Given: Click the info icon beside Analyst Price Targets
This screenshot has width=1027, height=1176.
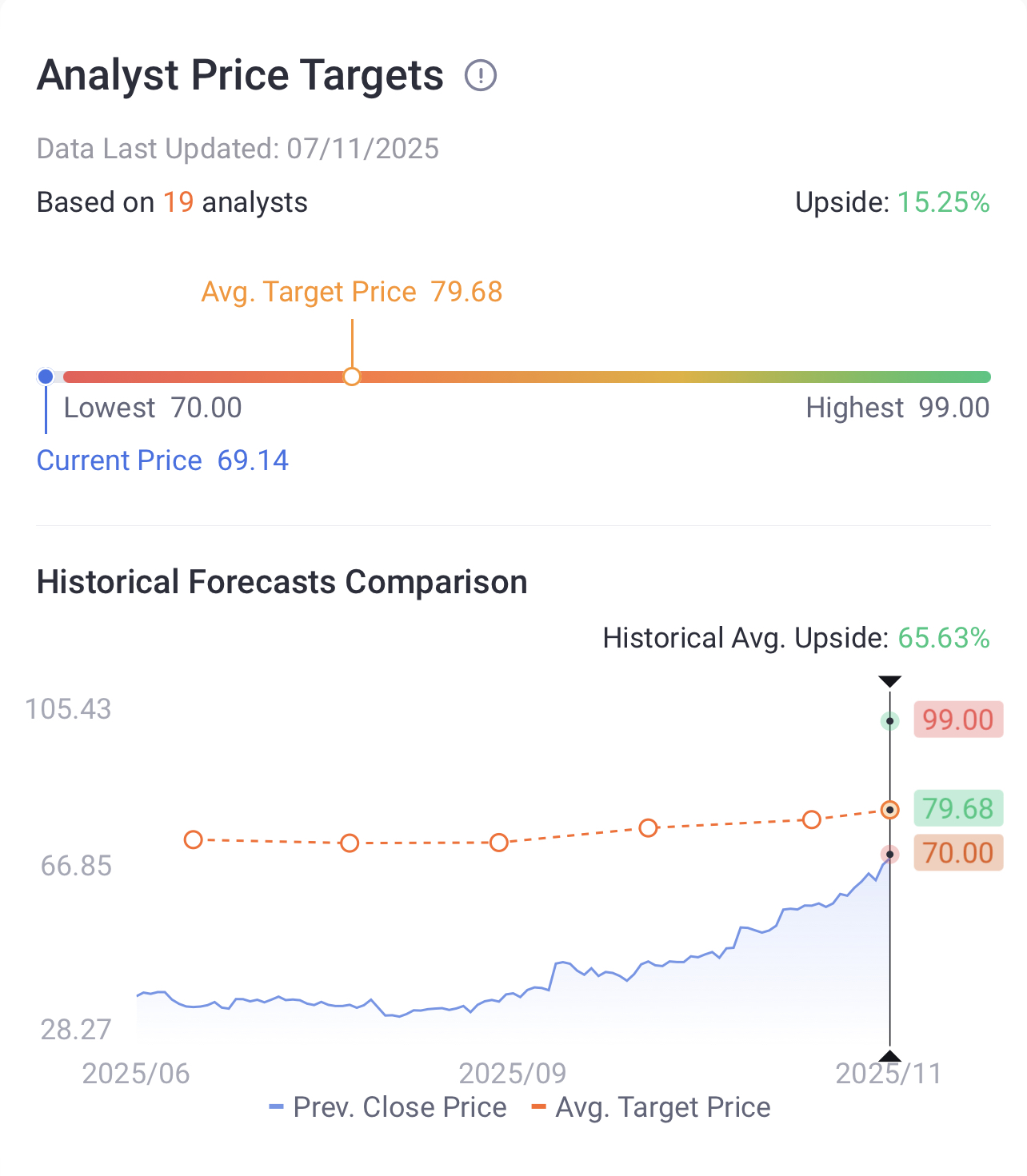Looking at the screenshot, I should (x=481, y=76).
